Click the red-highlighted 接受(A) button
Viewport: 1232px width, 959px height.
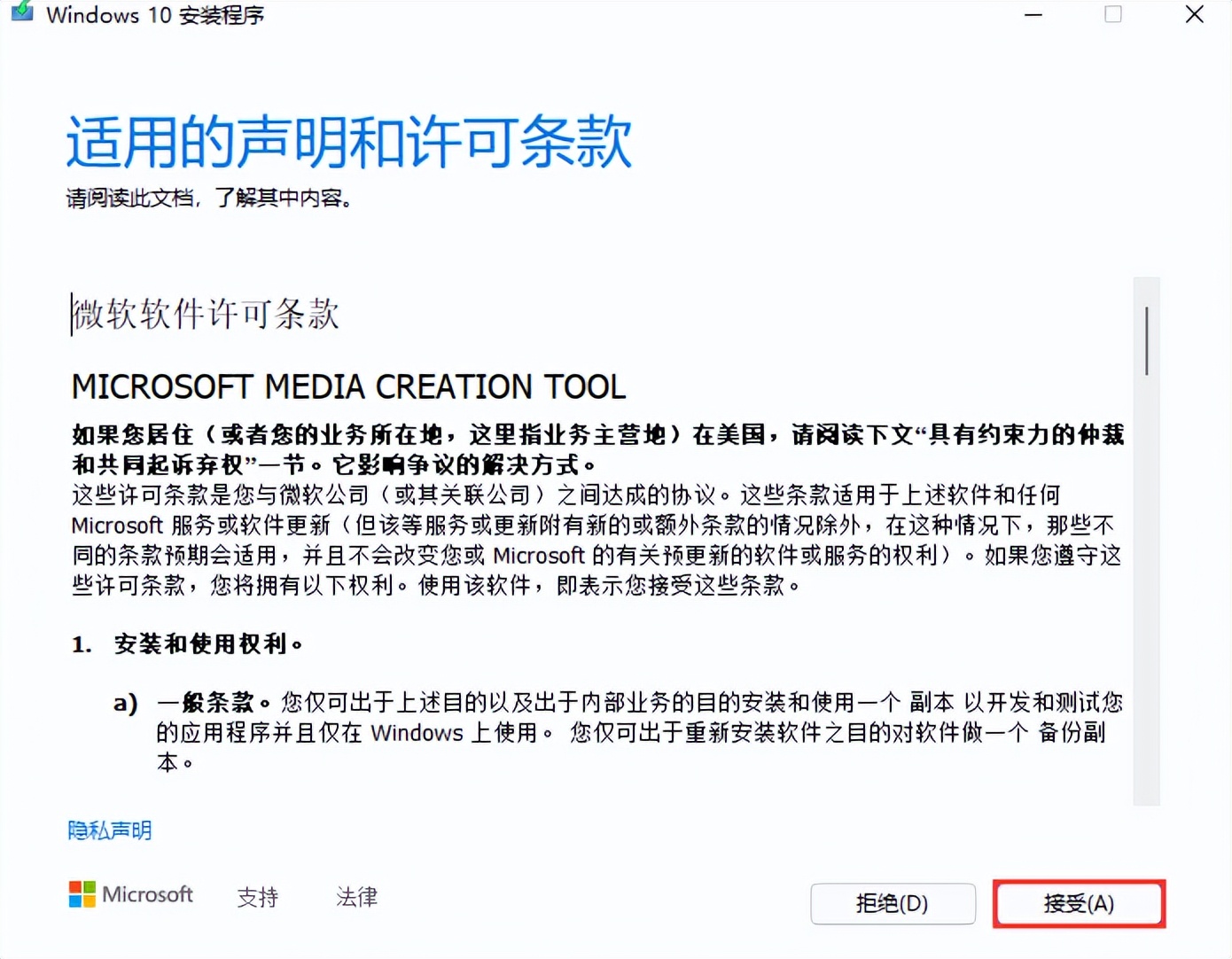[1078, 904]
